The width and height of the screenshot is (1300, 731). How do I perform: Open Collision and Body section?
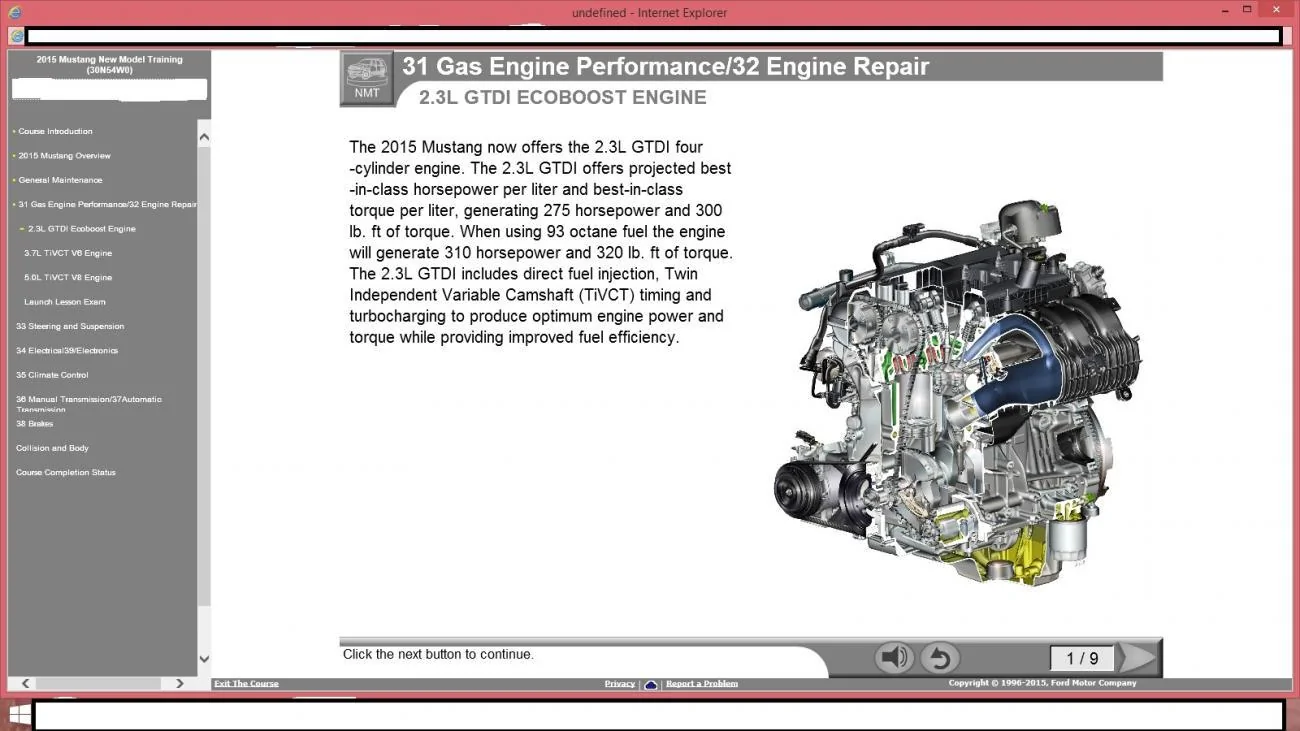click(x=52, y=448)
